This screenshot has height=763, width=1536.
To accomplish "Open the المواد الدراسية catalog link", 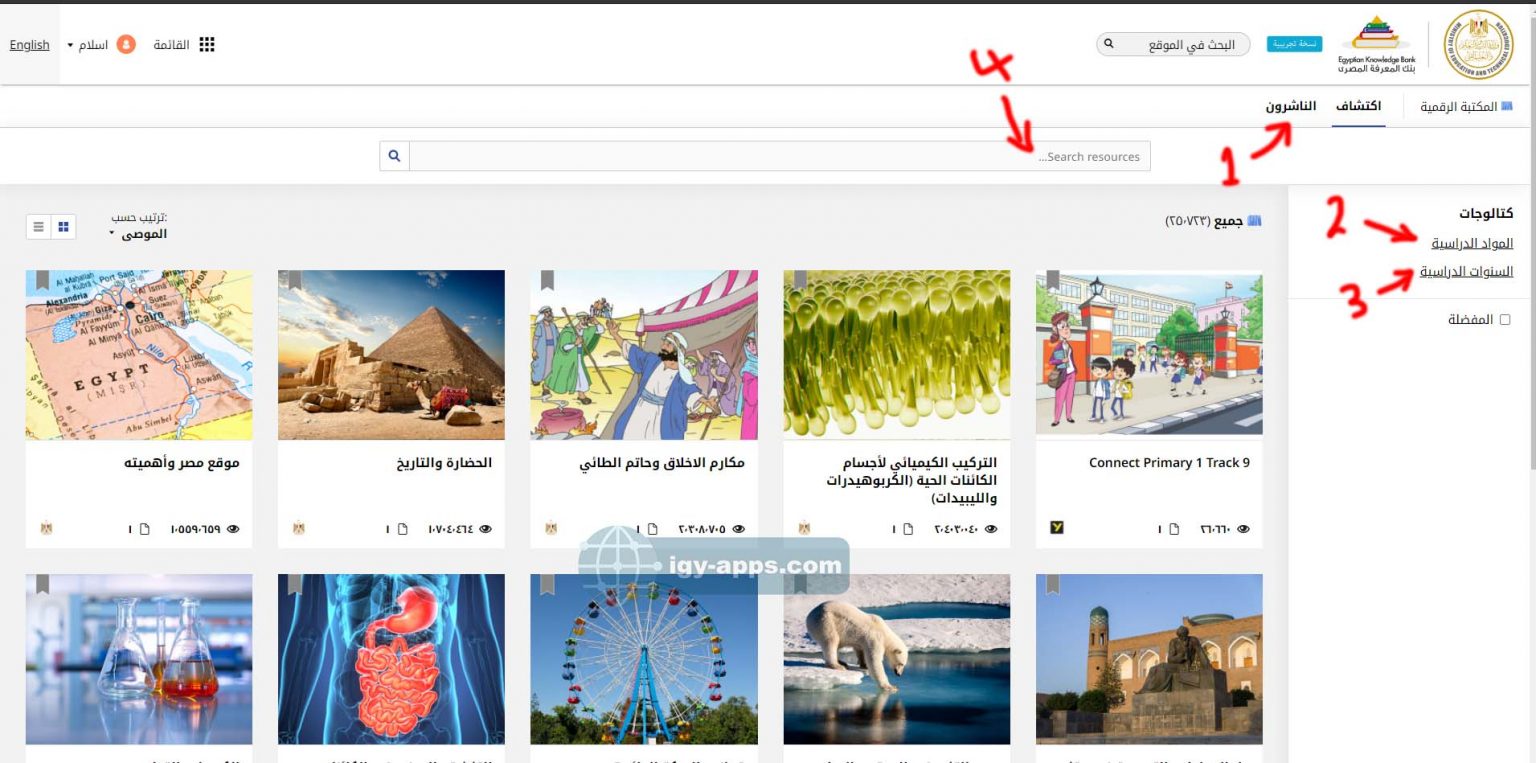I will click(x=1471, y=243).
